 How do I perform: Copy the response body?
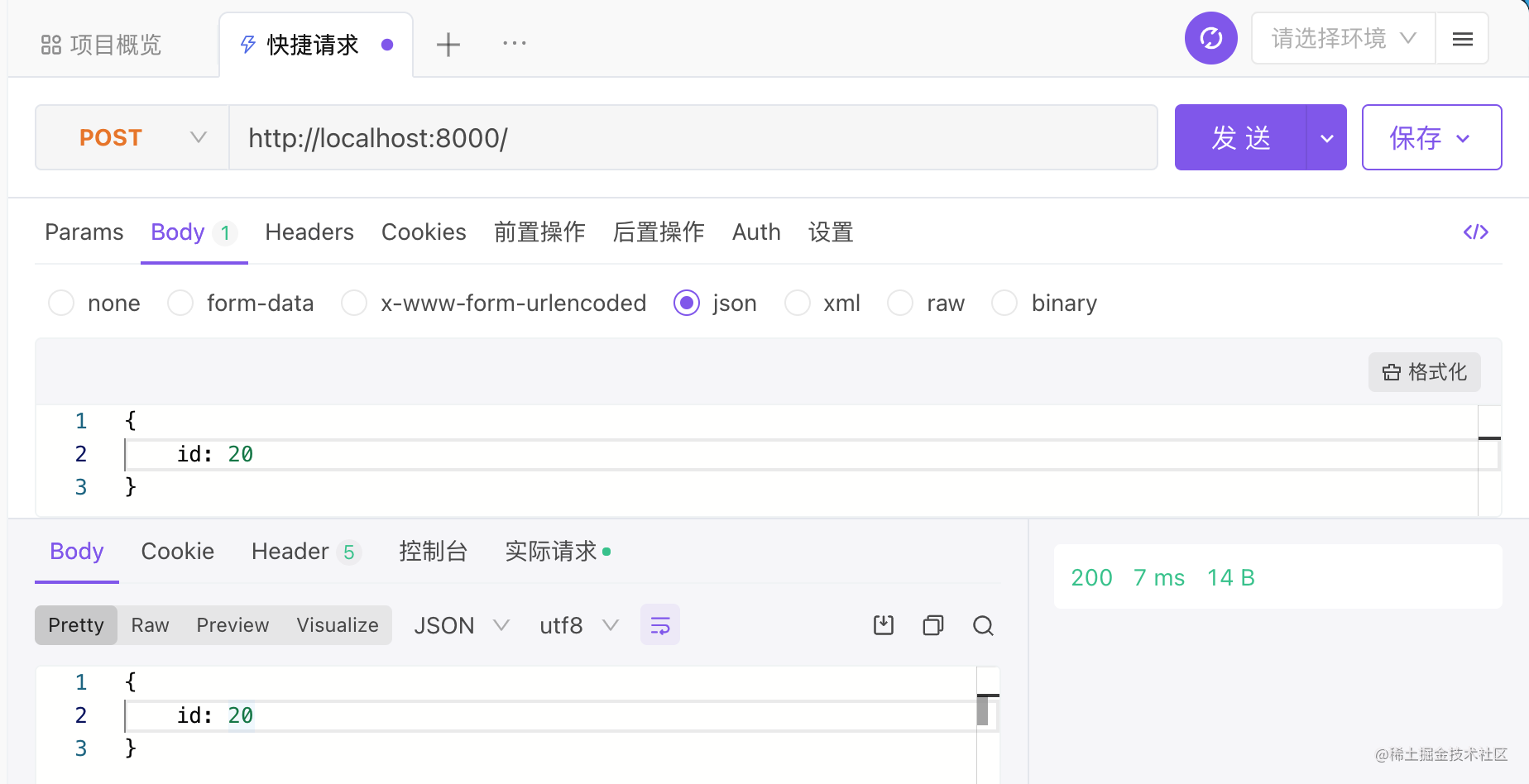point(932,625)
